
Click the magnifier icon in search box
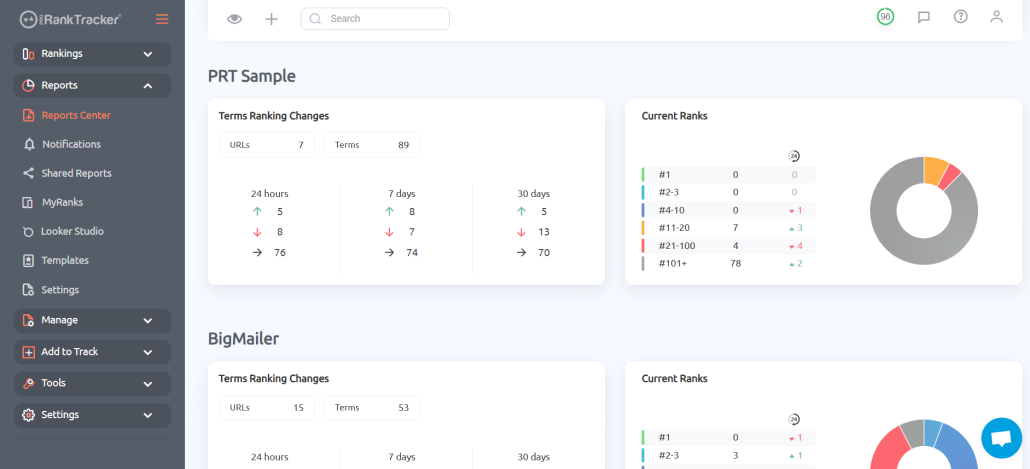point(315,19)
